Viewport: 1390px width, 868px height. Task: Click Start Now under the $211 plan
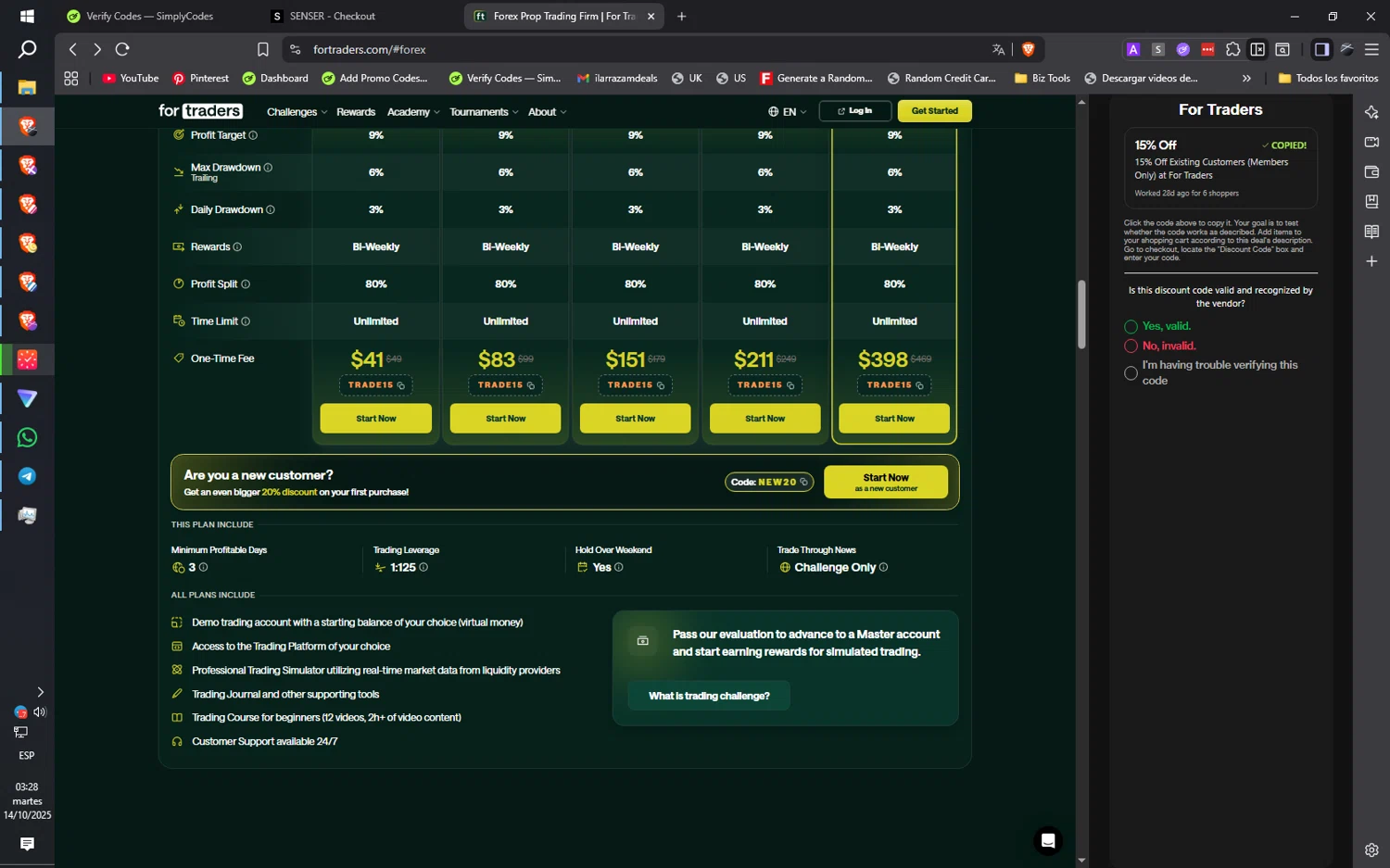pos(764,419)
